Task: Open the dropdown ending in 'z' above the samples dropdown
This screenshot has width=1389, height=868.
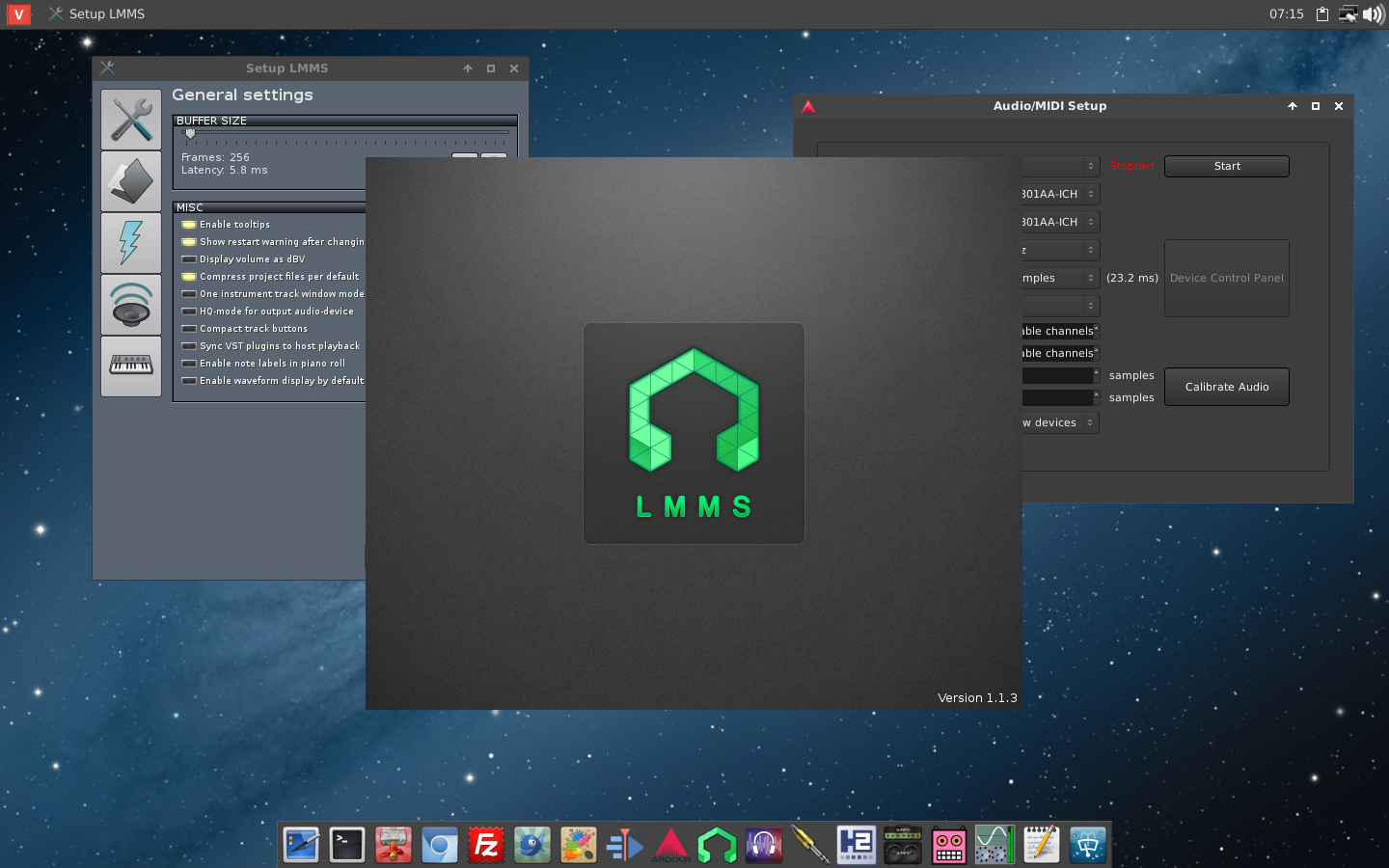Action: [1061, 250]
